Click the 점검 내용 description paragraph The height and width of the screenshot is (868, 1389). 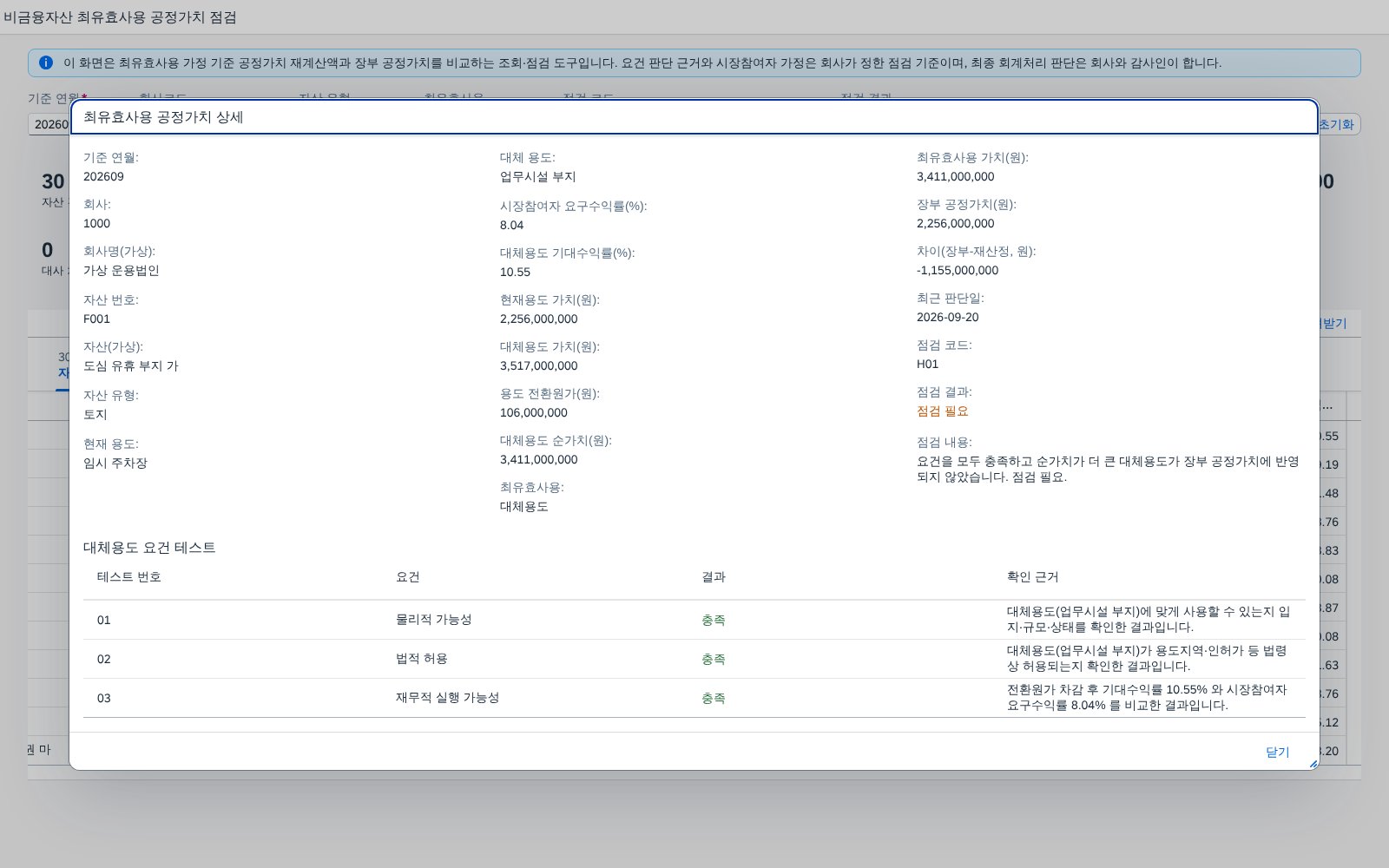pyautogui.click(x=1108, y=469)
